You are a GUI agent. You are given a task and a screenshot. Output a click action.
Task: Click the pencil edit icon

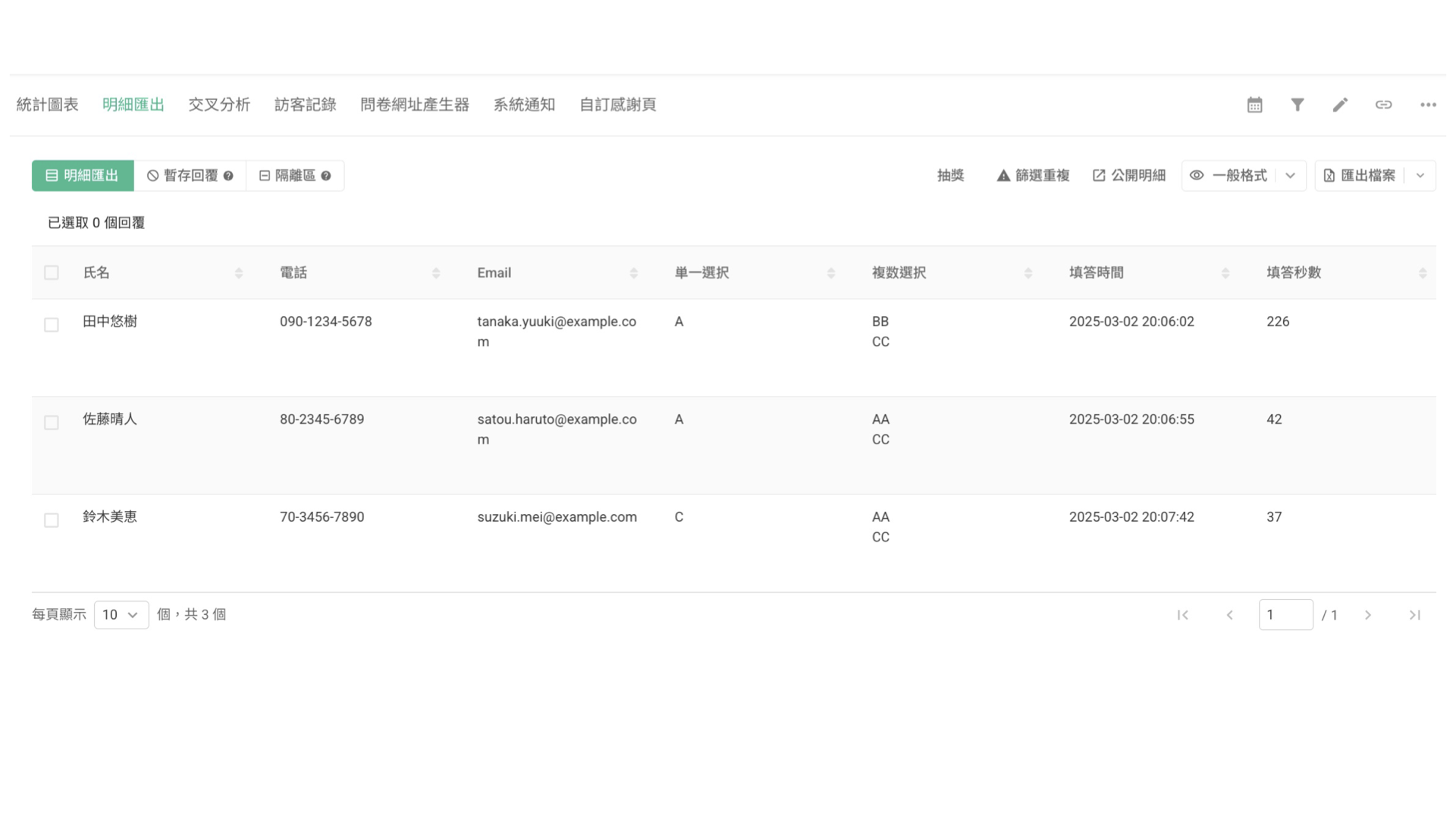tap(1340, 105)
